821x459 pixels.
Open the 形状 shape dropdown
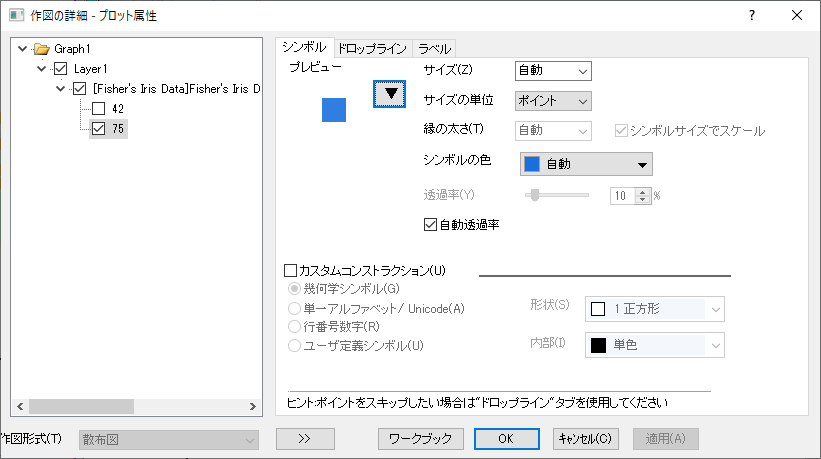point(654,309)
